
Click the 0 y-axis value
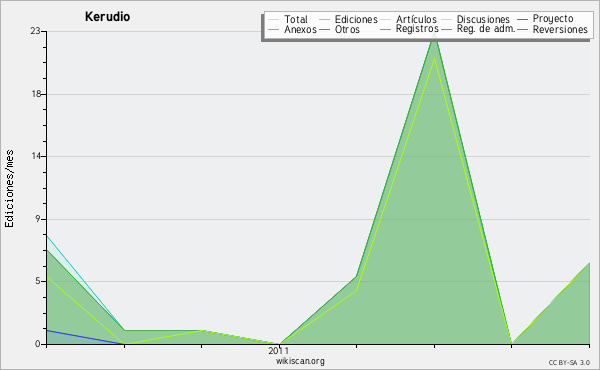(x=38, y=344)
